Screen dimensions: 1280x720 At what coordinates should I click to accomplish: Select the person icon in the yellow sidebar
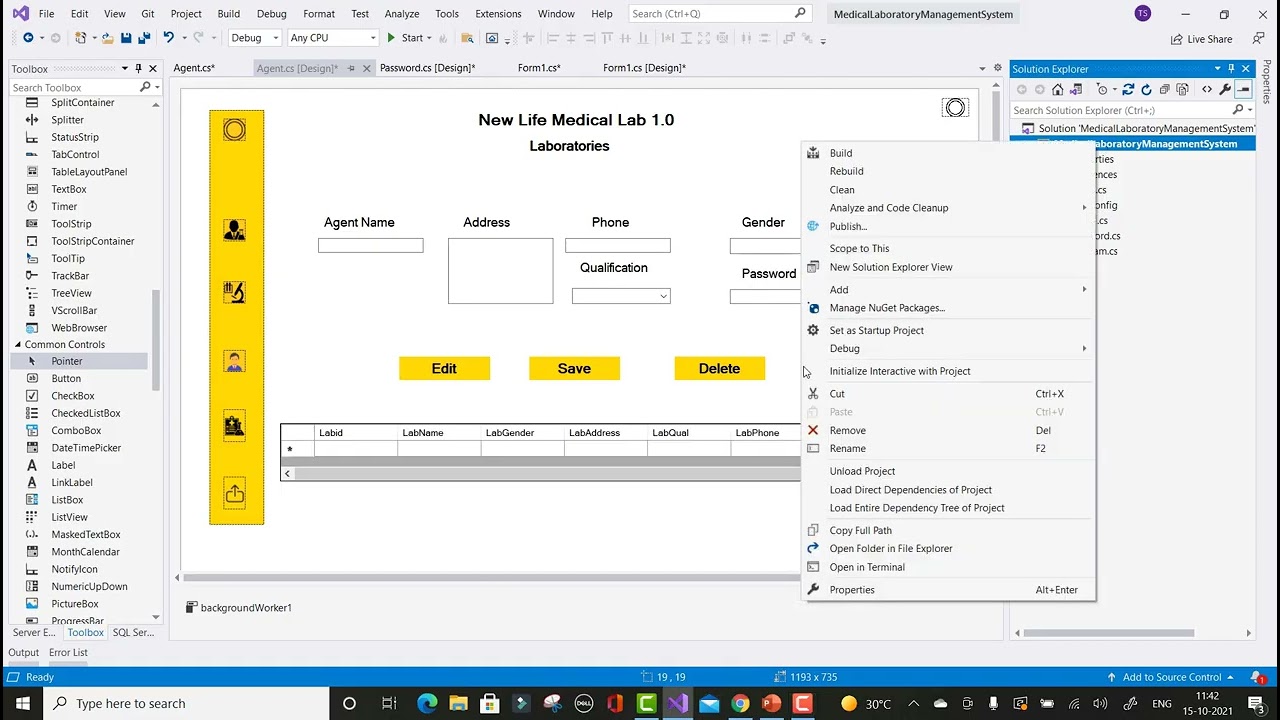coord(234,361)
